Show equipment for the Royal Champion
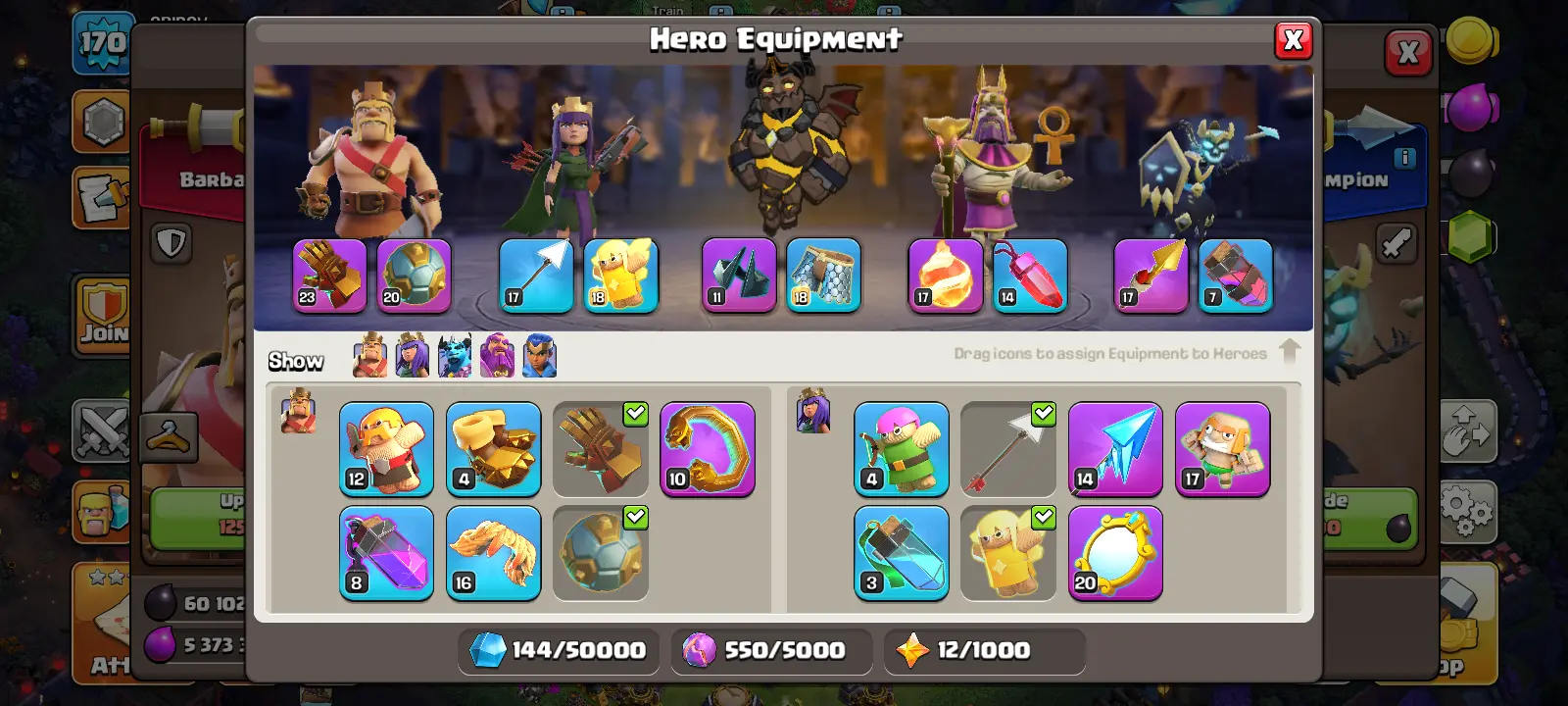Screen dimensions: 1568x706 click(540, 355)
